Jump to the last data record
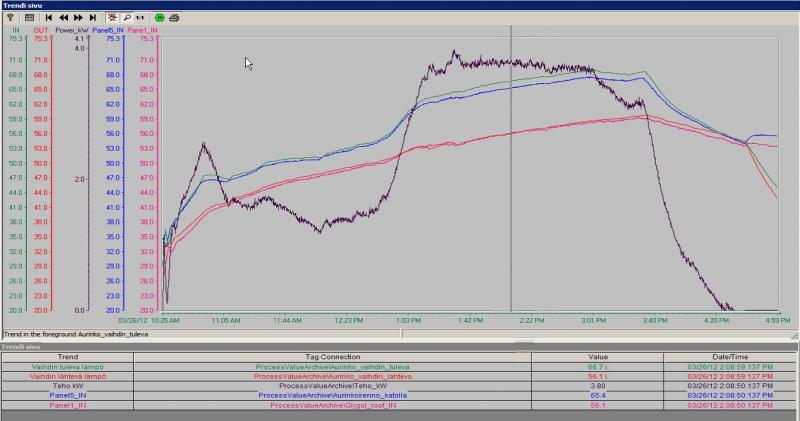Screen dimensions: 800x421 93,17
